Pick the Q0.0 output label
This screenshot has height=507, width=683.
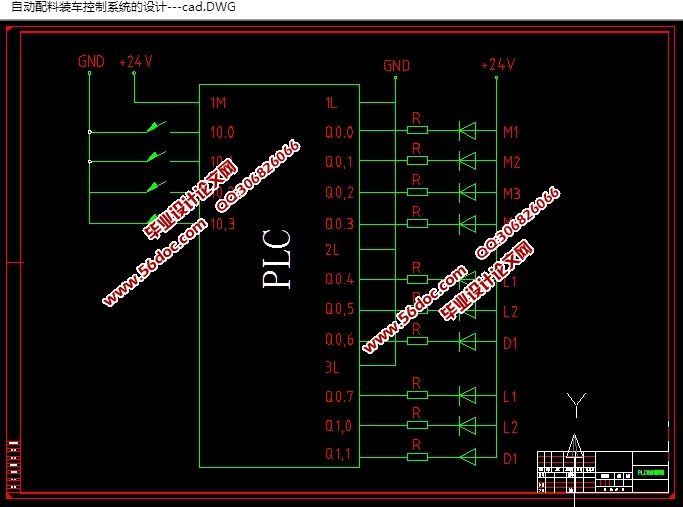click(339, 132)
